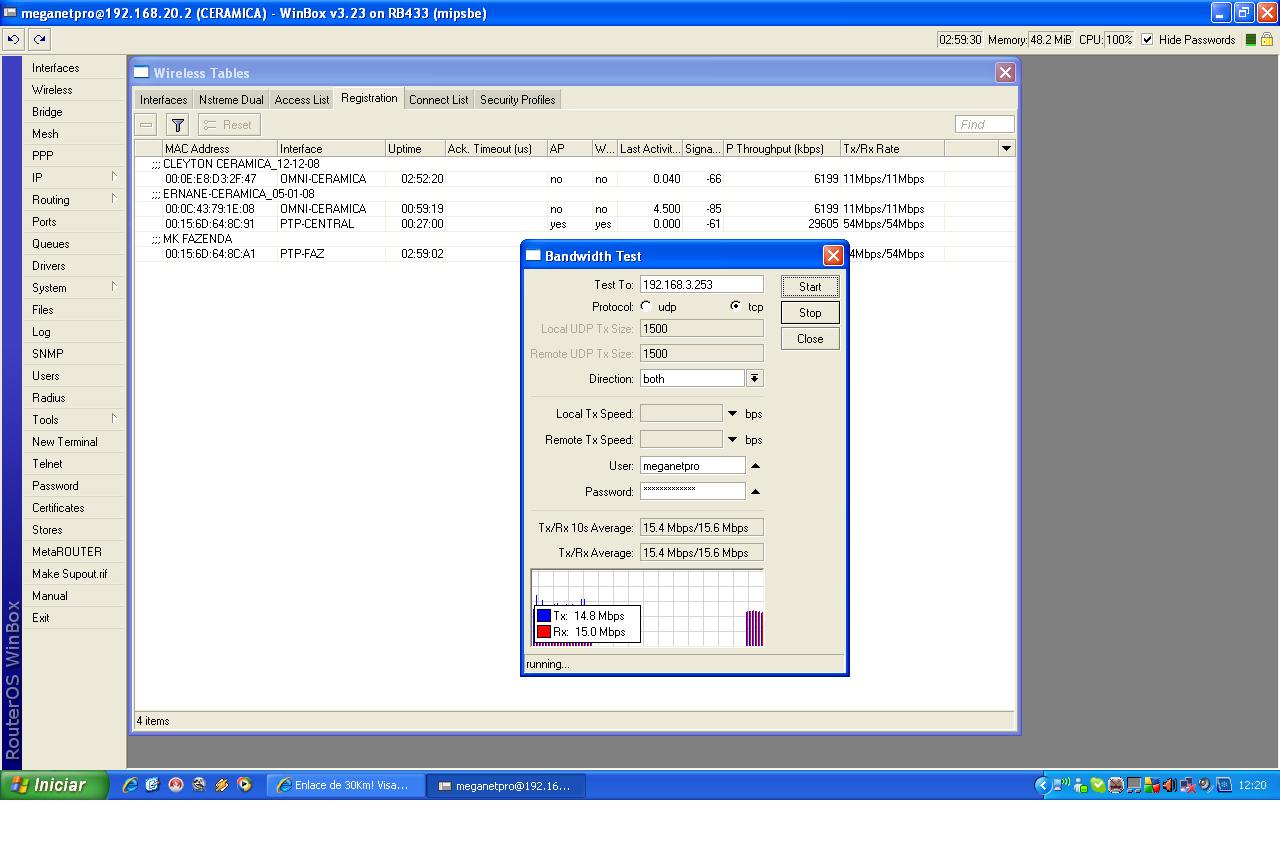
Task: Click the redo arrow icon in toolbar
Action: pyautogui.click(x=39, y=40)
